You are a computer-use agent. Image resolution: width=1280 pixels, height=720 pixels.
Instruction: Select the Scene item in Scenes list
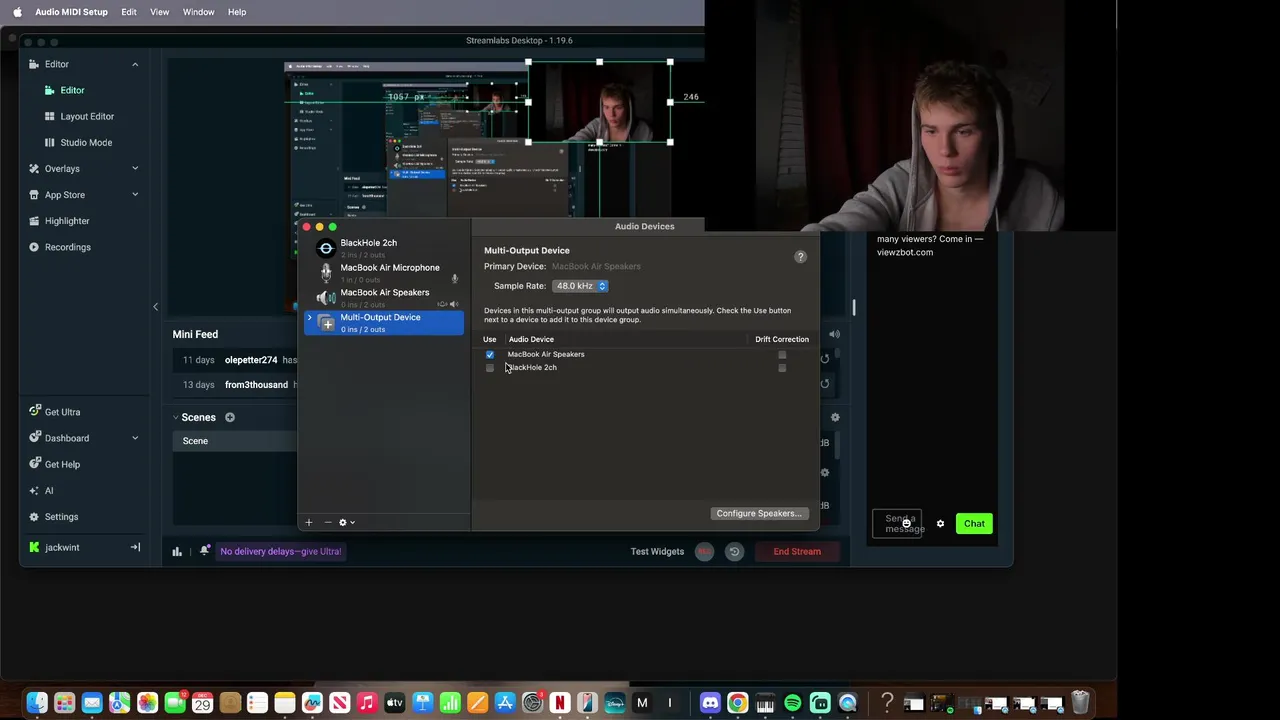[235, 441]
